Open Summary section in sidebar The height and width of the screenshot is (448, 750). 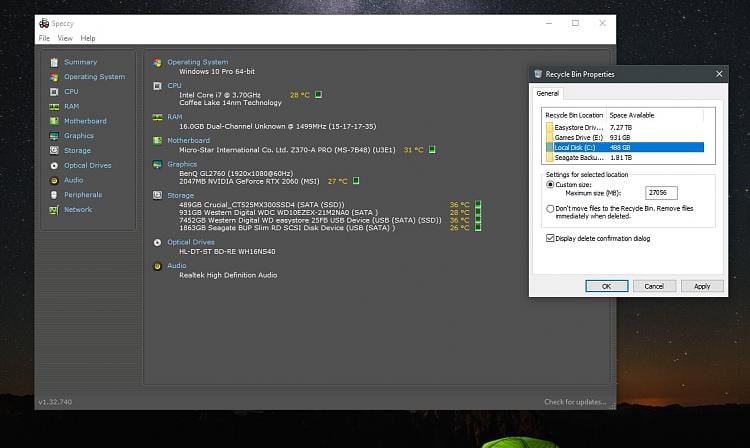[80, 62]
